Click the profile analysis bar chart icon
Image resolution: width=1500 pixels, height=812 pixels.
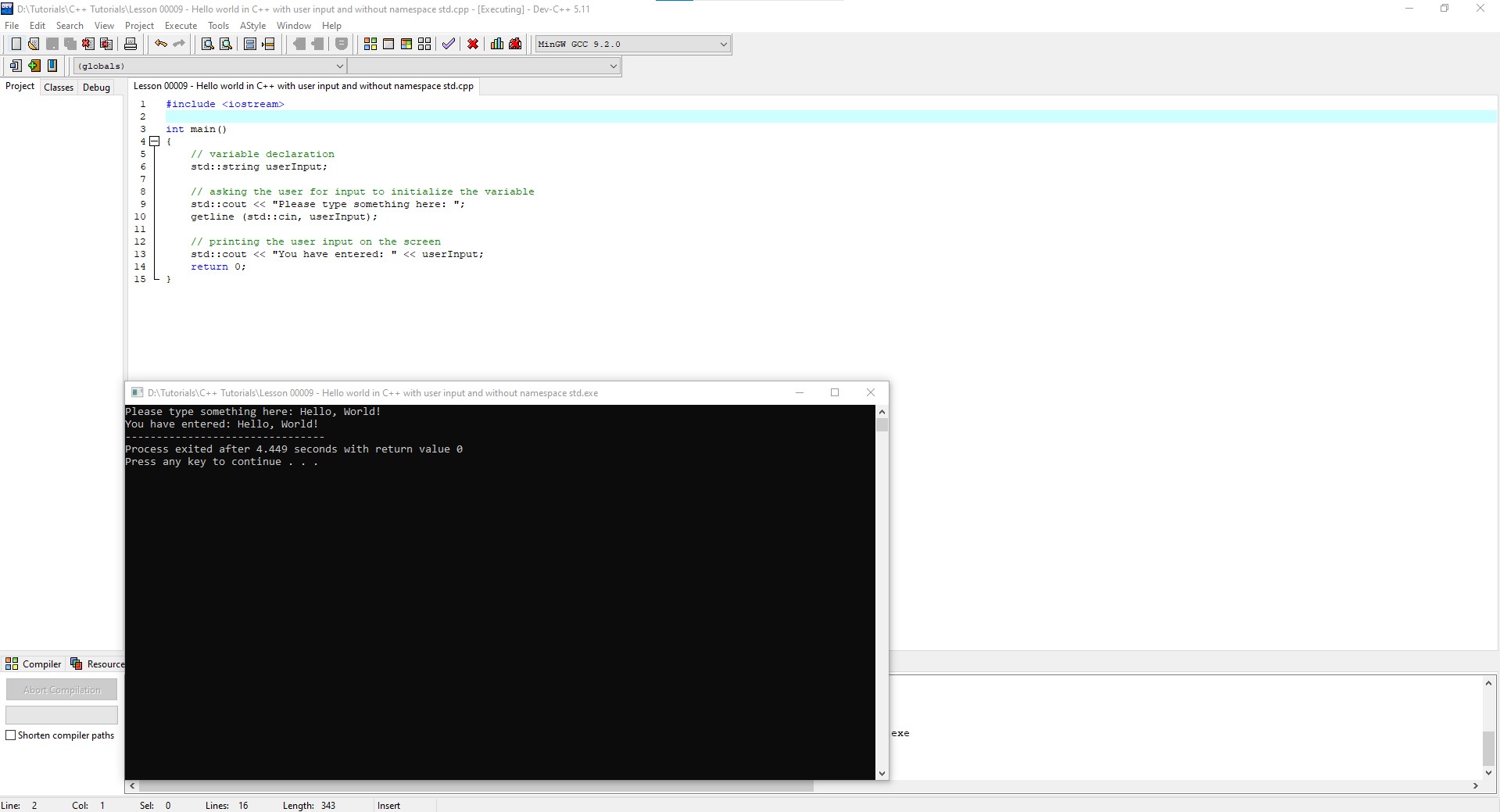(497, 44)
